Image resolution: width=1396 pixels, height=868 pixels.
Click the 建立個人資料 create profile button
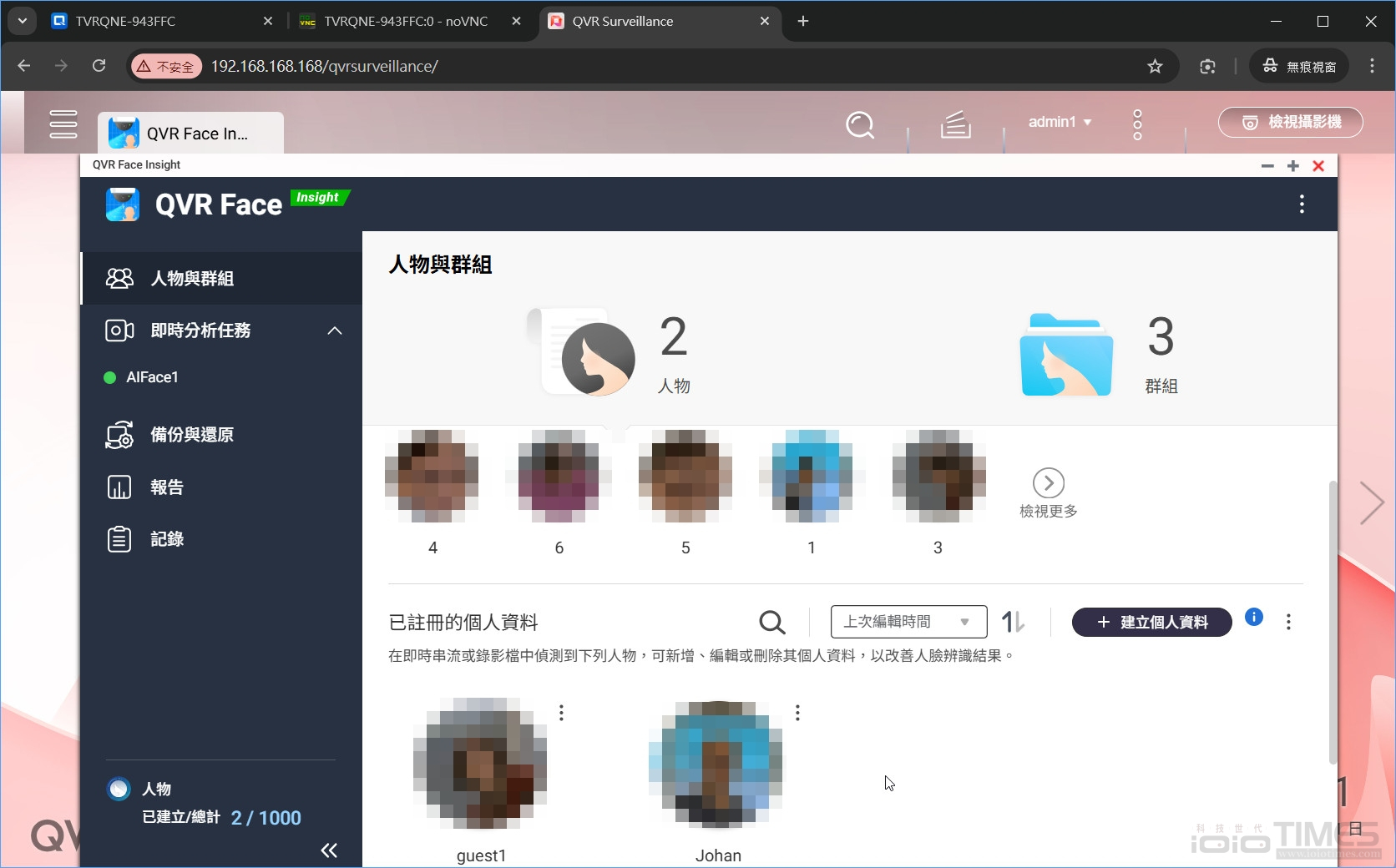[1151, 623]
